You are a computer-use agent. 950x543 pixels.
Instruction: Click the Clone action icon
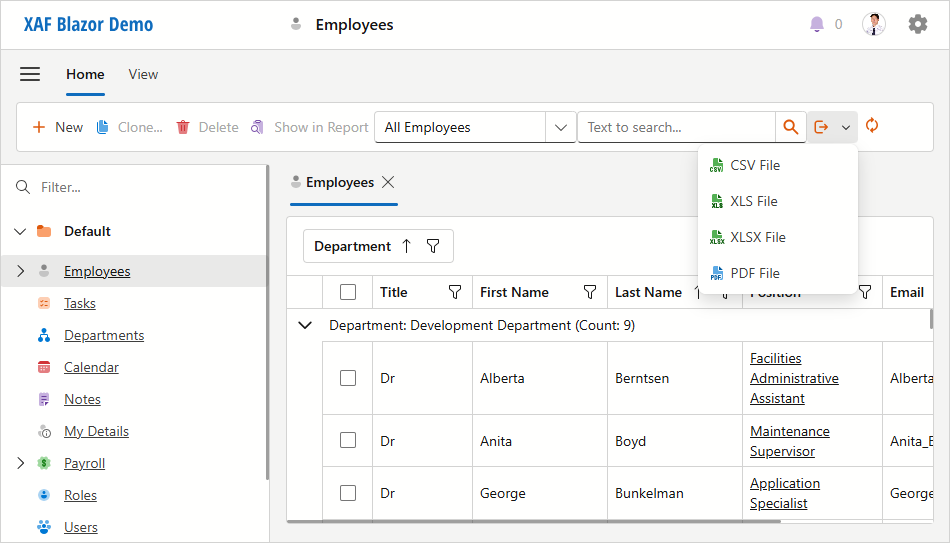(103, 127)
